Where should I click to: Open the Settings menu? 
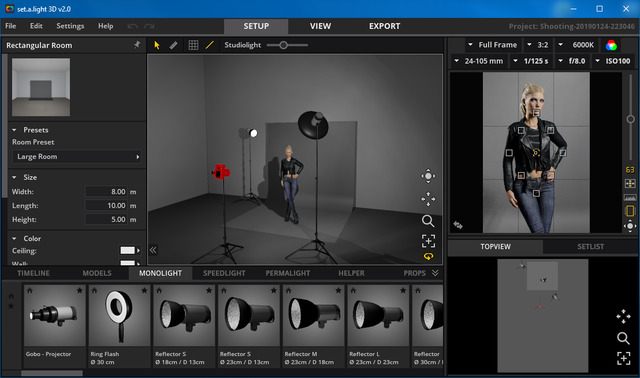70,26
